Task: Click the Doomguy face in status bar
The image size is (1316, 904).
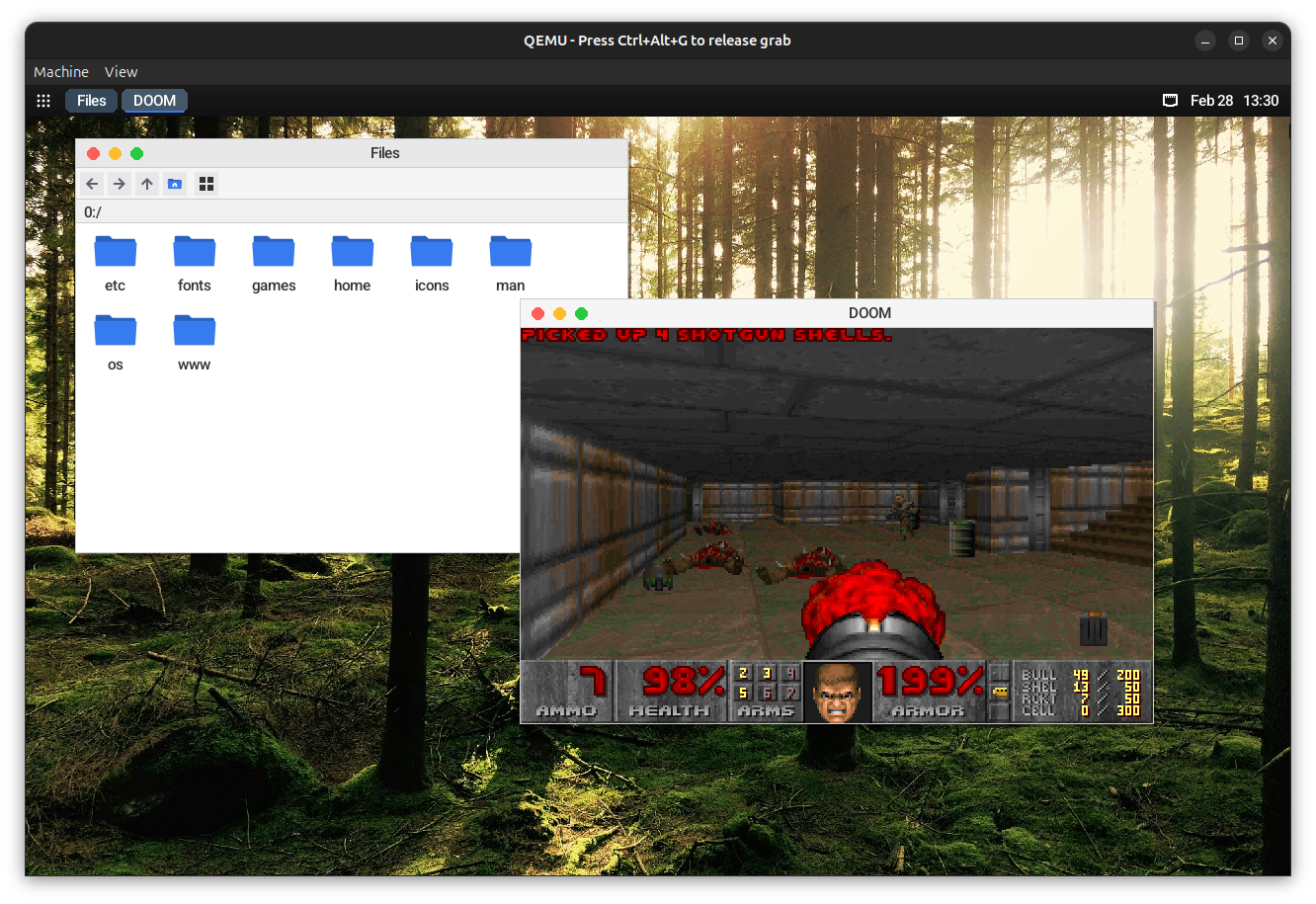Action: coord(838,692)
